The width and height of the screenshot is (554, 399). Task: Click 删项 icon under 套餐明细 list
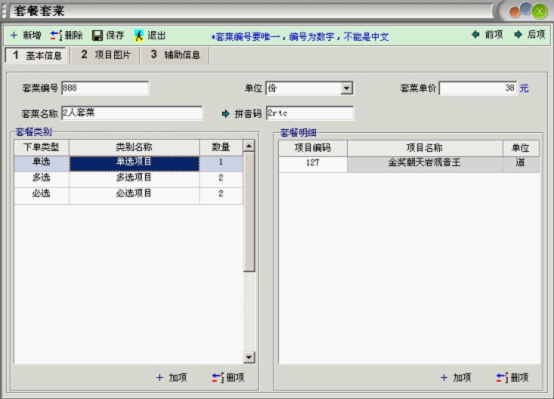tap(502, 378)
